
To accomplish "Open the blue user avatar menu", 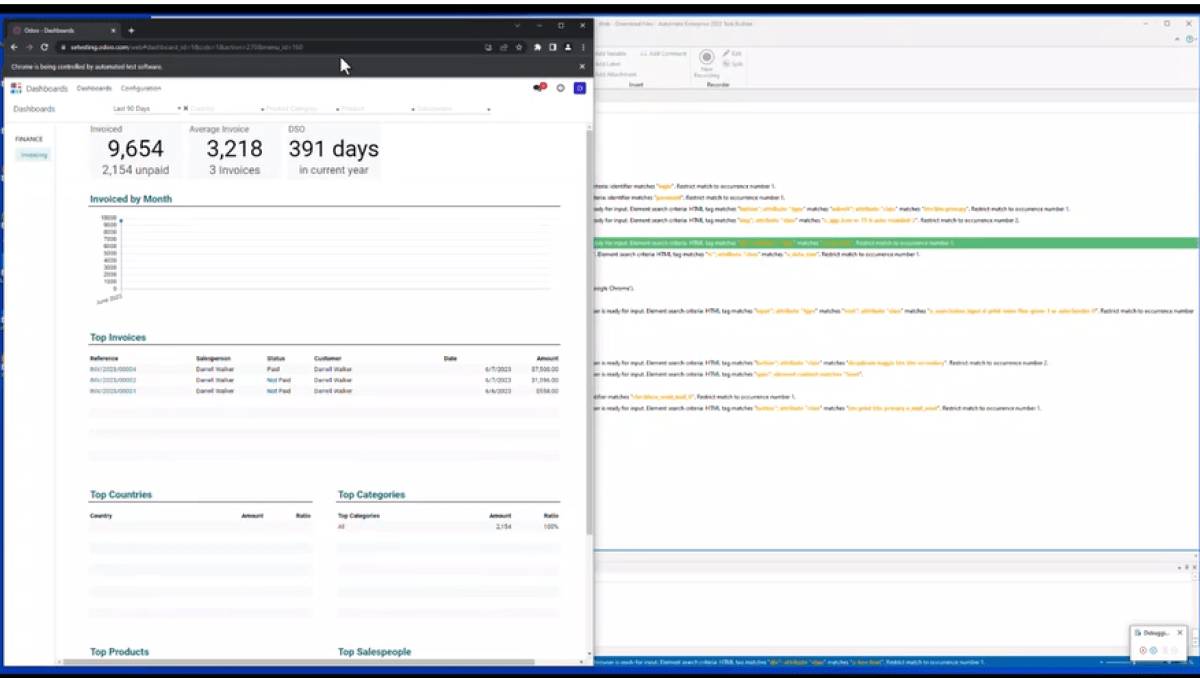I will [x=579, y=88].
